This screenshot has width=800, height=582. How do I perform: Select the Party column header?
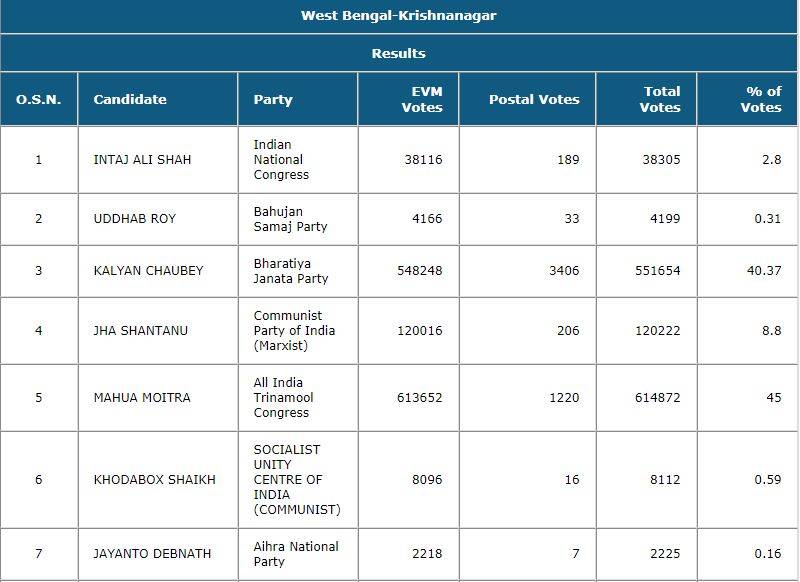pyautogui.click(x=273, y=99)
